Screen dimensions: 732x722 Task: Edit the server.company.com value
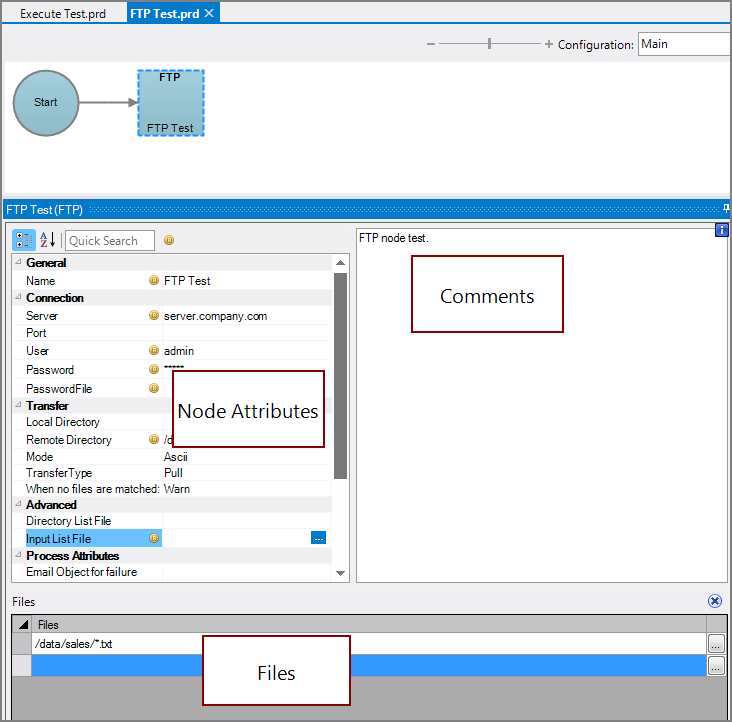246,316
